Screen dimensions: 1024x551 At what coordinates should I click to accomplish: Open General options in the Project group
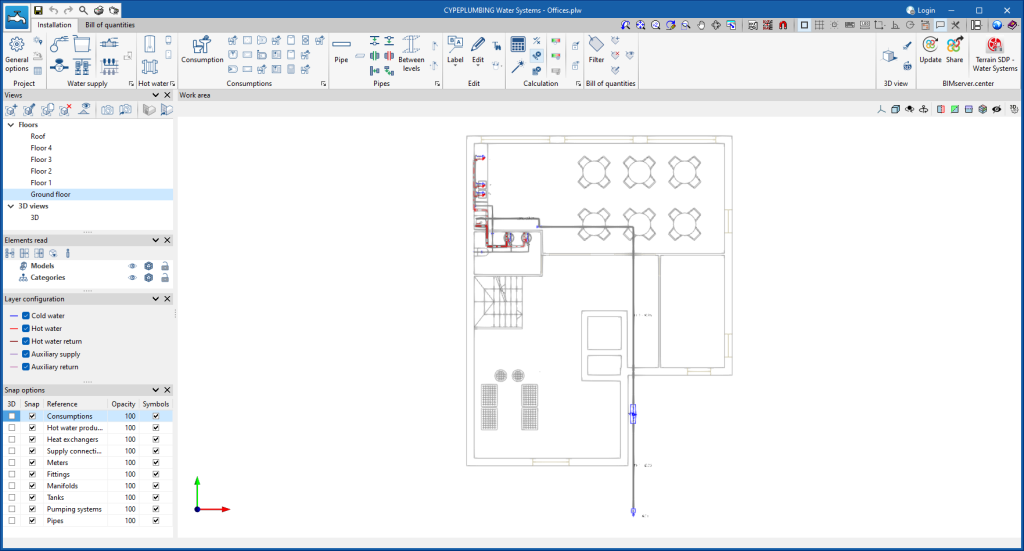coord(17,52)
